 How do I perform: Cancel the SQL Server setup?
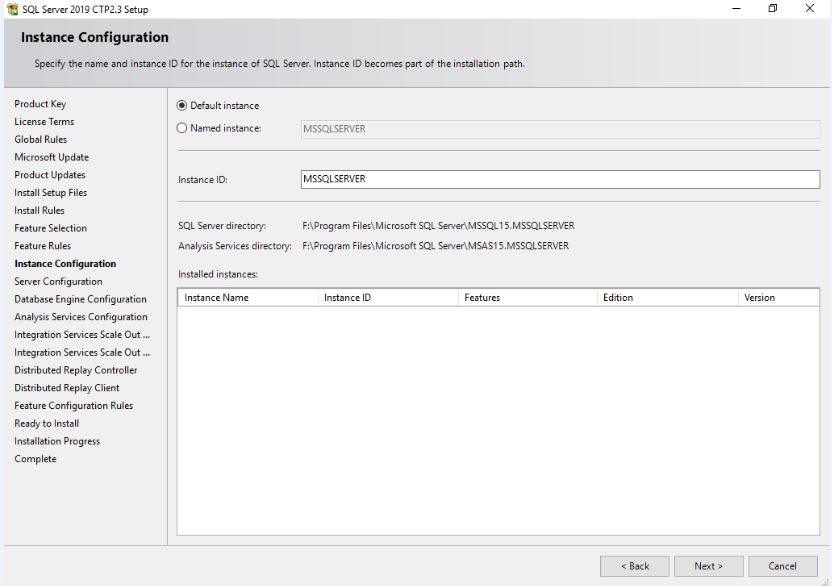coord(783,566)
